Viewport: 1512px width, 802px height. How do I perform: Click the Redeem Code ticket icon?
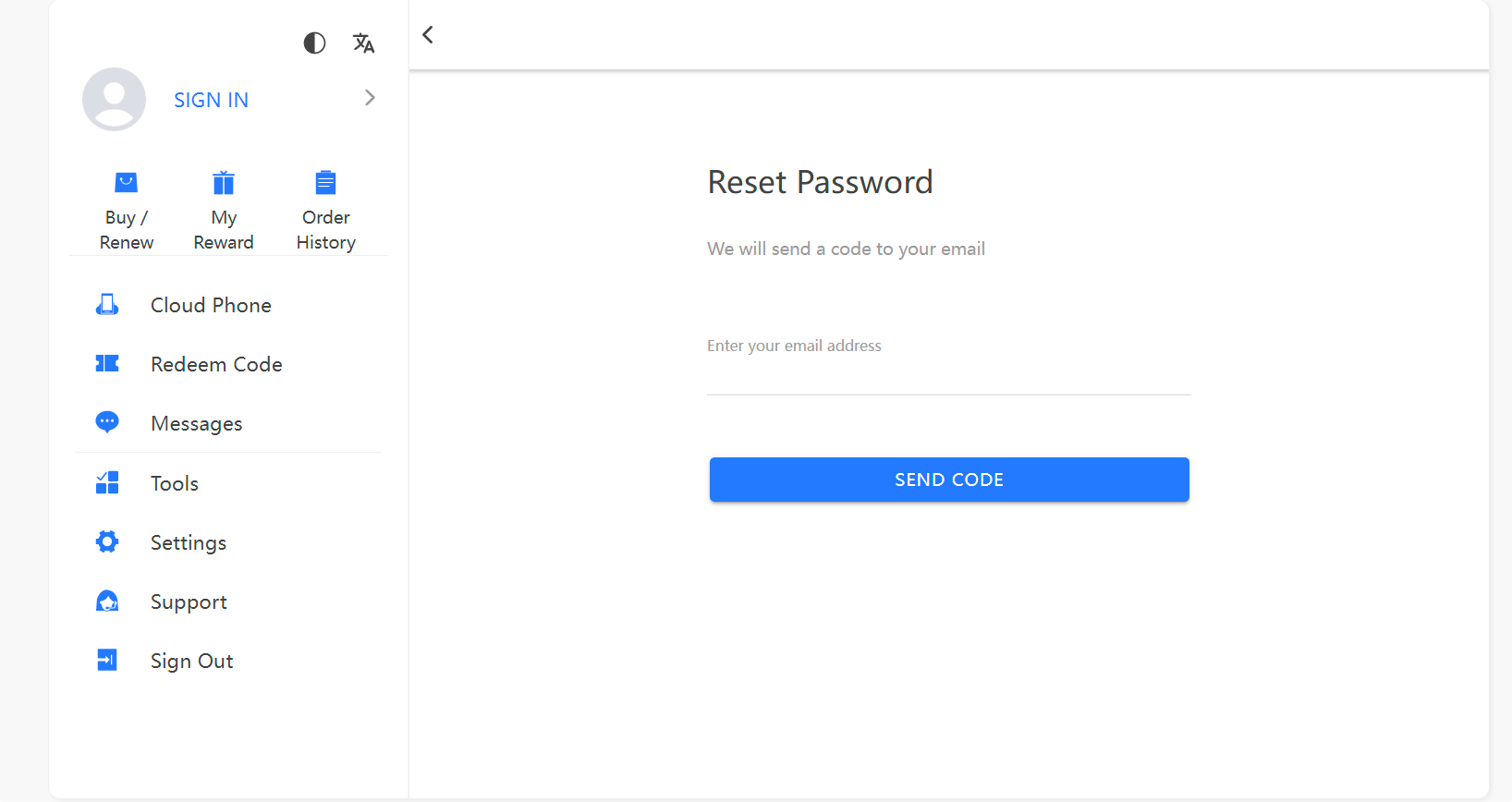tap(107, 363)
